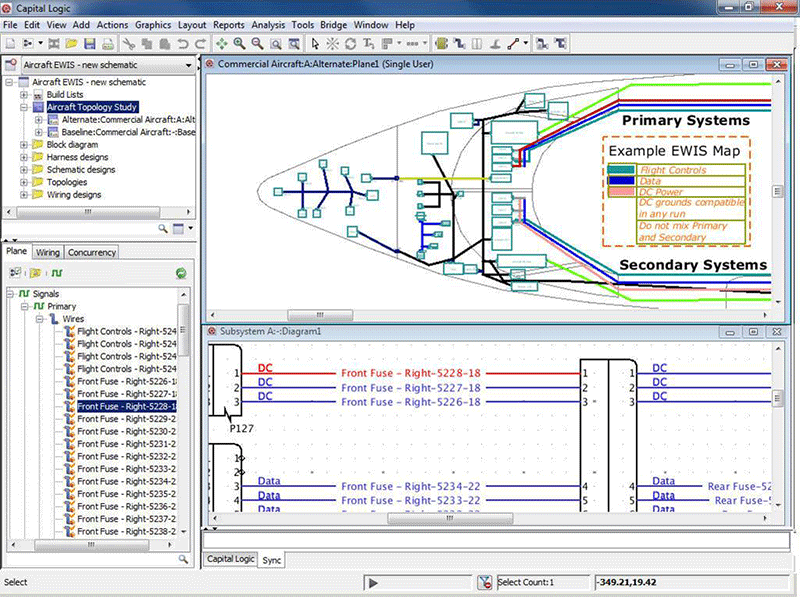Switch to the Concurrency tab
This screenshot has height=597, width=800.
tap(92, 252)
